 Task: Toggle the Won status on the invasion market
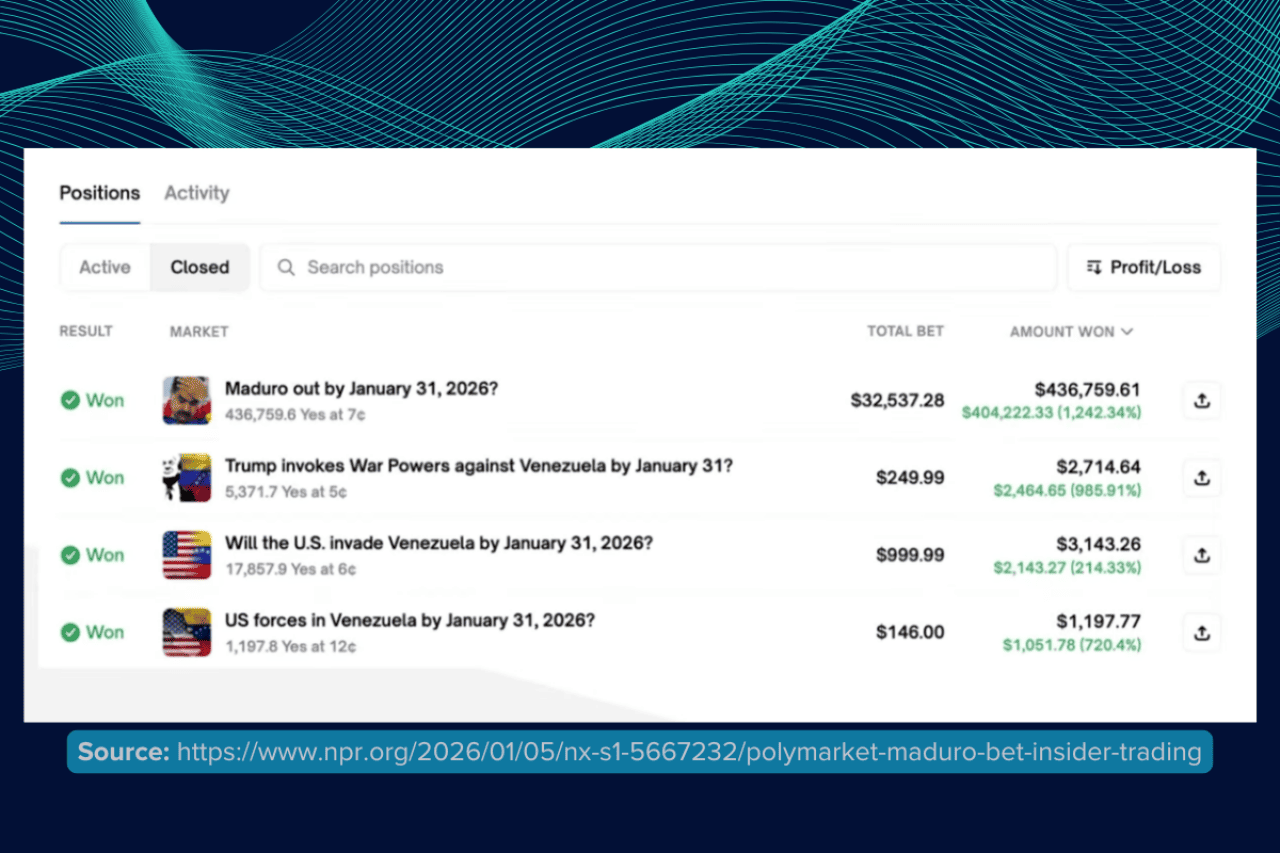pos(92,555)
